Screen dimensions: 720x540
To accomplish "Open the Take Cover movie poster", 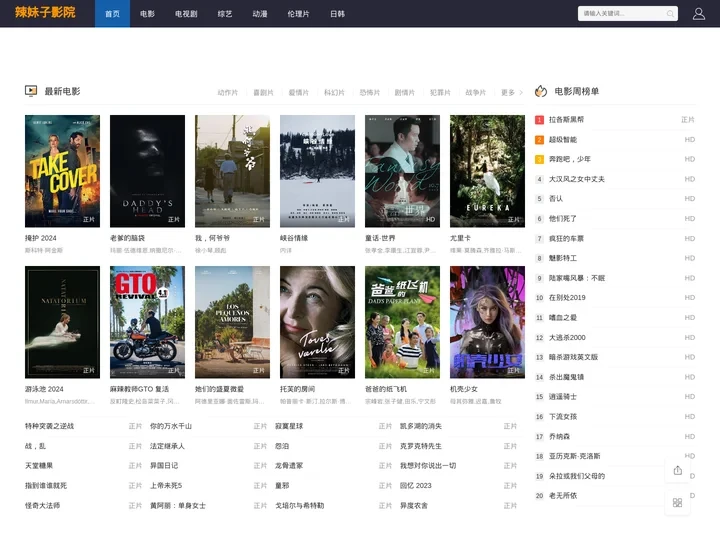I will [x=62, y=171].
